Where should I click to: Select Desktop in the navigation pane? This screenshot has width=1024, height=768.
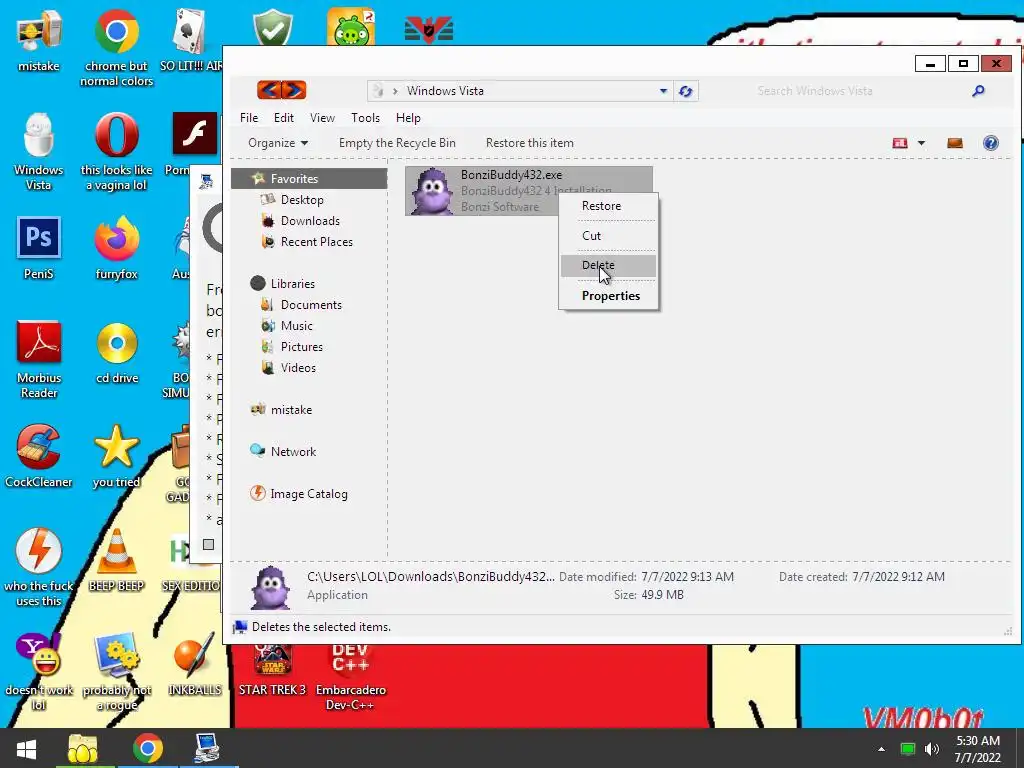click(302, 200)
